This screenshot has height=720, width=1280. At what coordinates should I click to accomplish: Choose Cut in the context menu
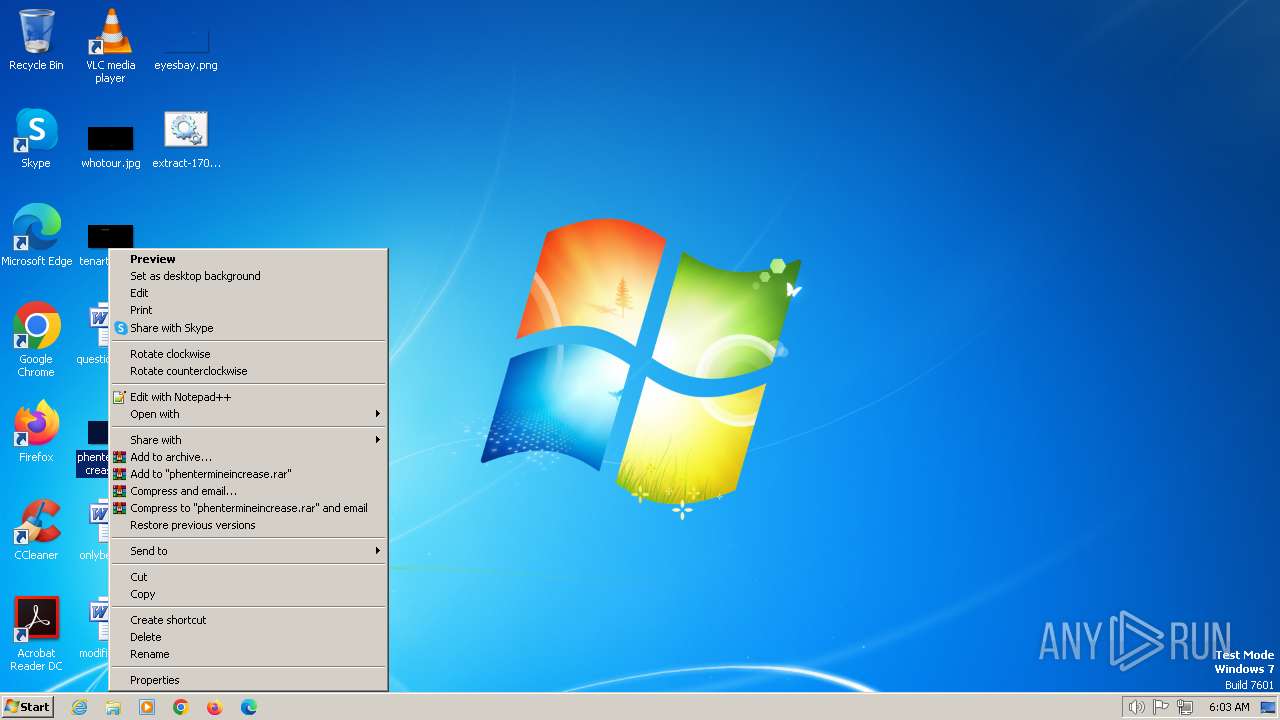coord(248,577)
